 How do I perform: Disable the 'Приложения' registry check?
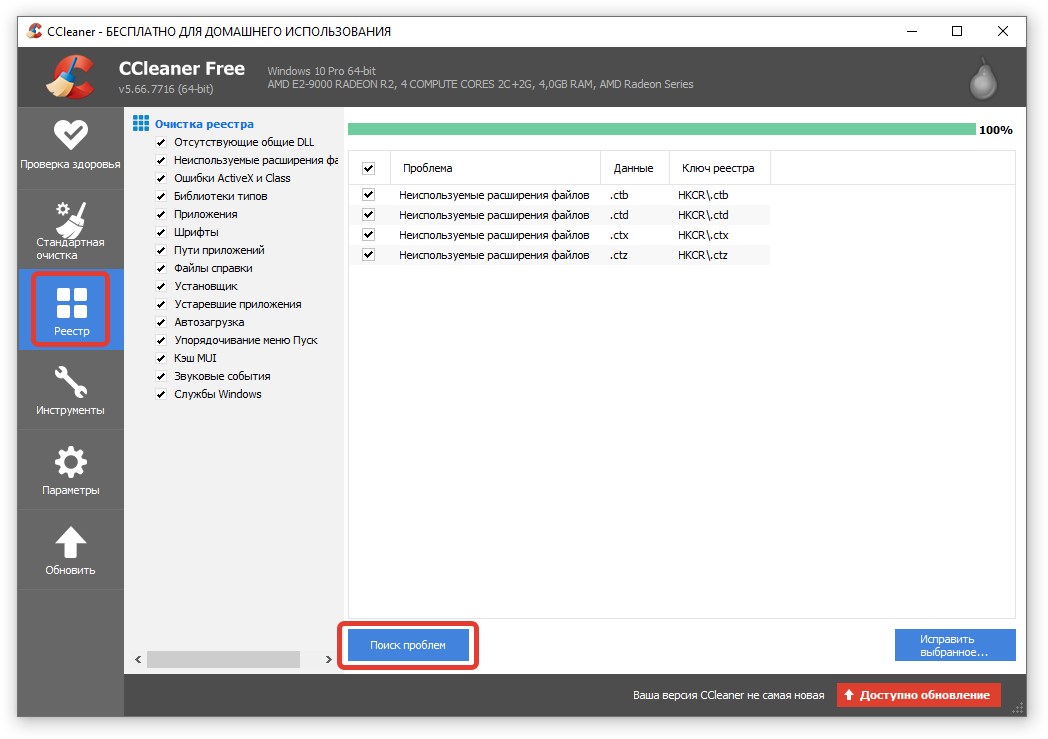161,214
